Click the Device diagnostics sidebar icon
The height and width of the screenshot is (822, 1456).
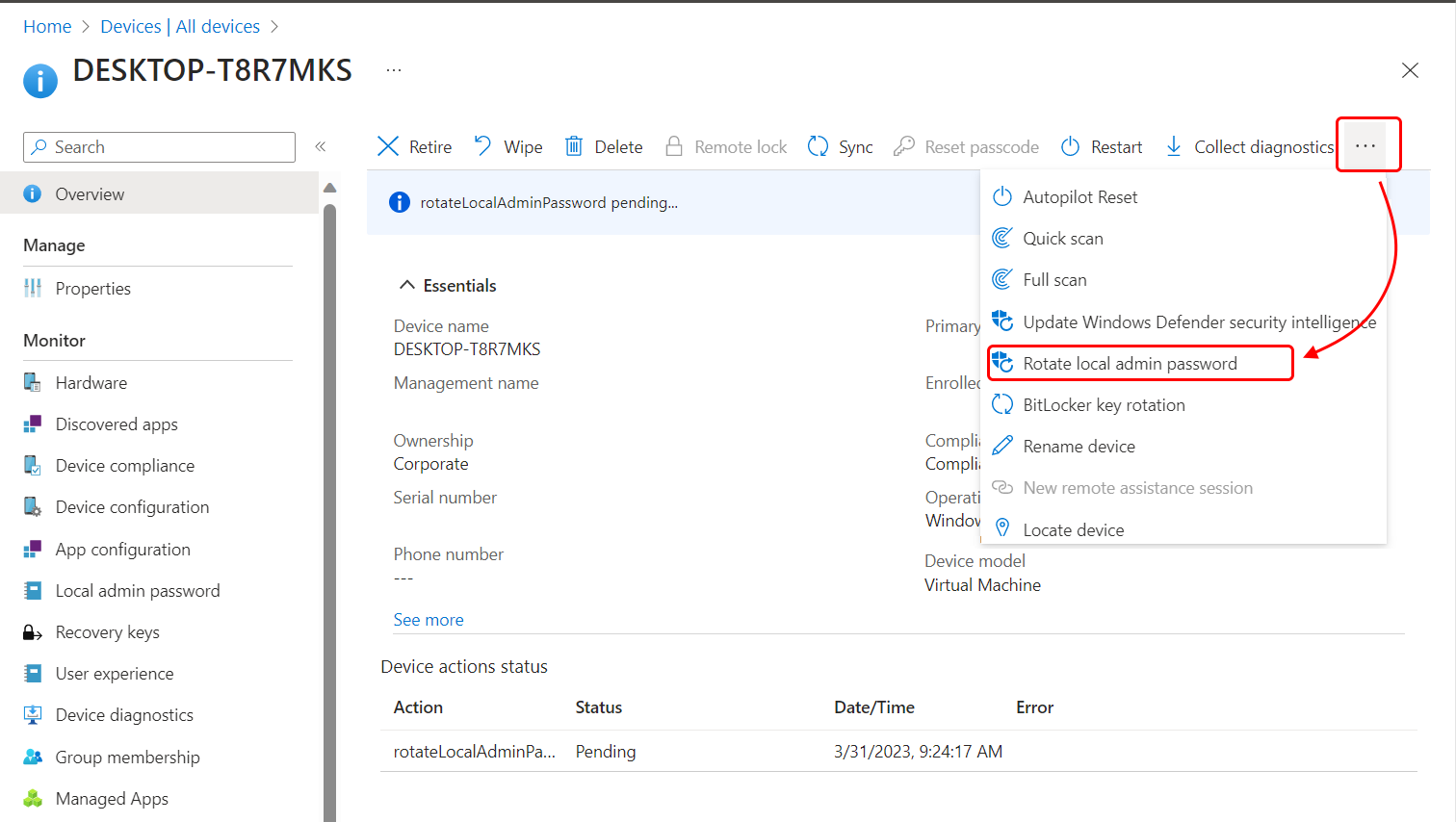[x=33, y=714]
